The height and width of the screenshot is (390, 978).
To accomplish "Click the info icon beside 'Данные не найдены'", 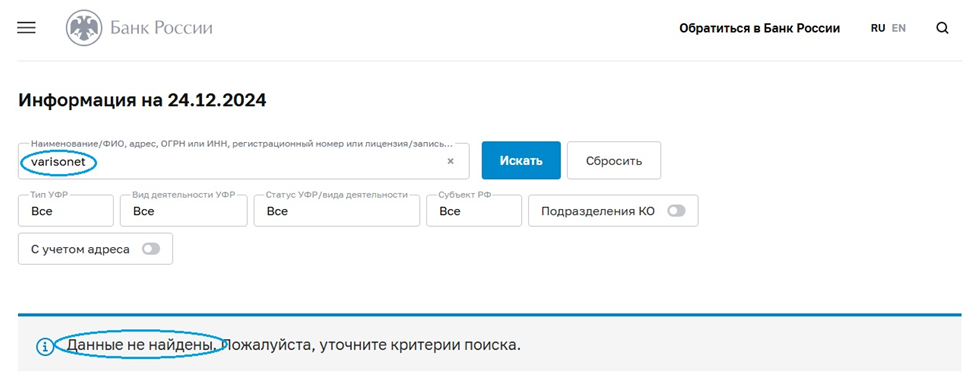I will click(x=45, y=346).
